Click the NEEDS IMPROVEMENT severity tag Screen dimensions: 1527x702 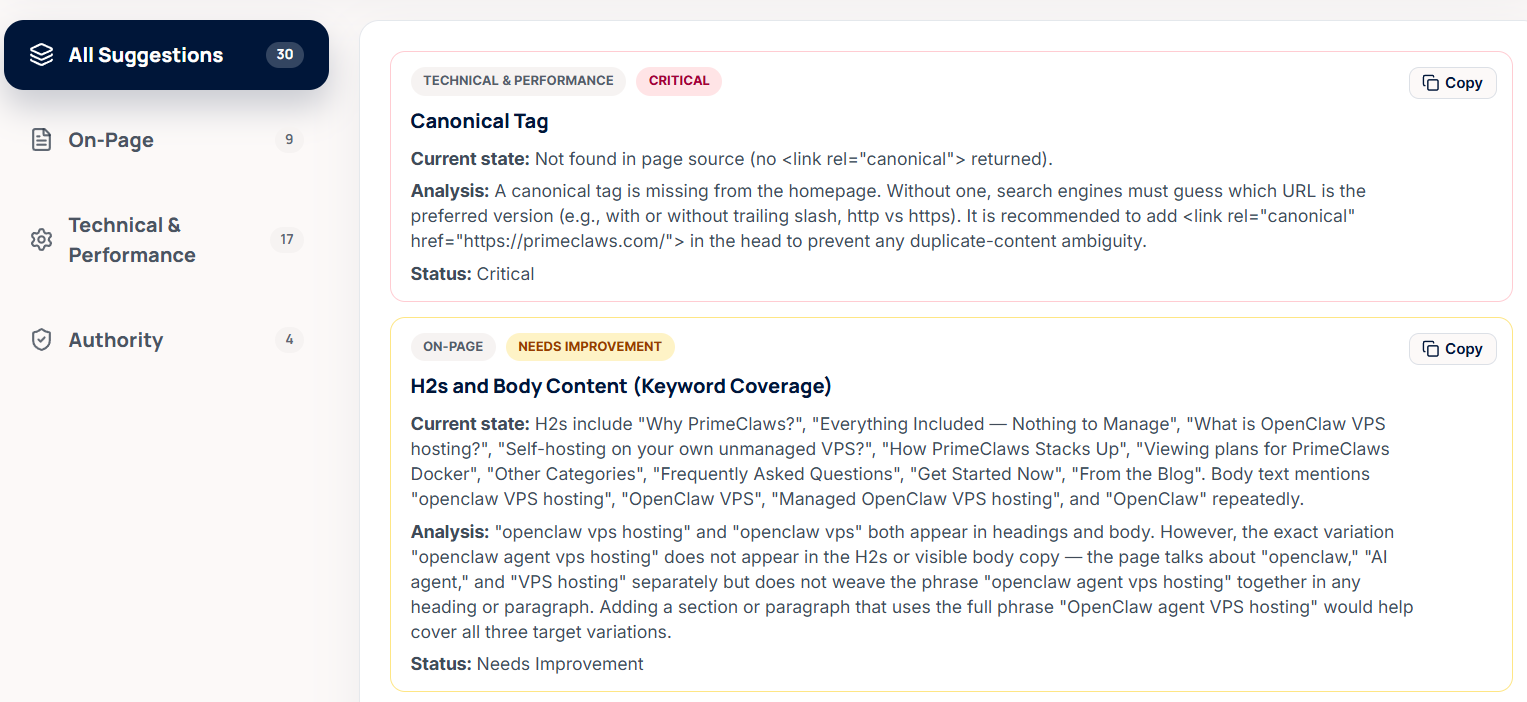(x=590, y=347)
